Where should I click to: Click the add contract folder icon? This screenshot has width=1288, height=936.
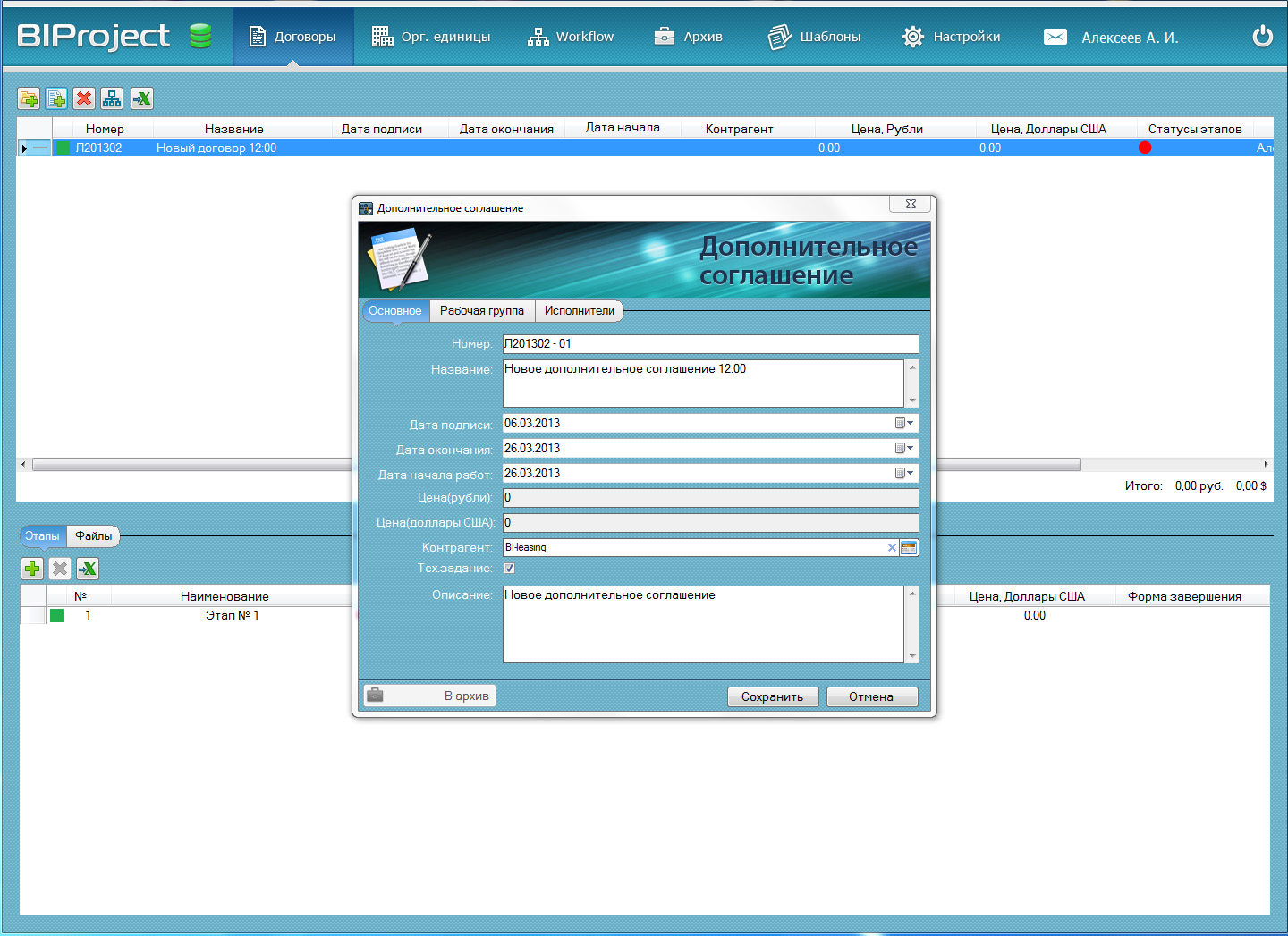click(29, 98)
